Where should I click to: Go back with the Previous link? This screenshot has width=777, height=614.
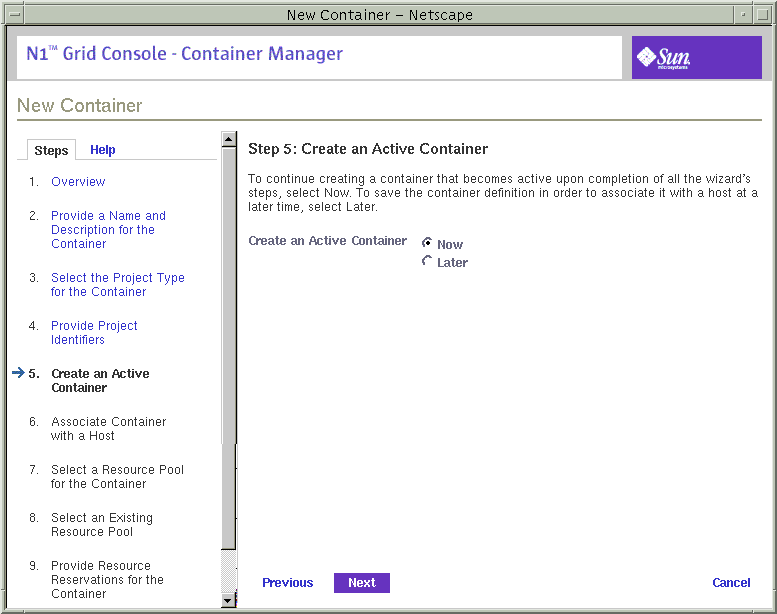click(287, 583)
